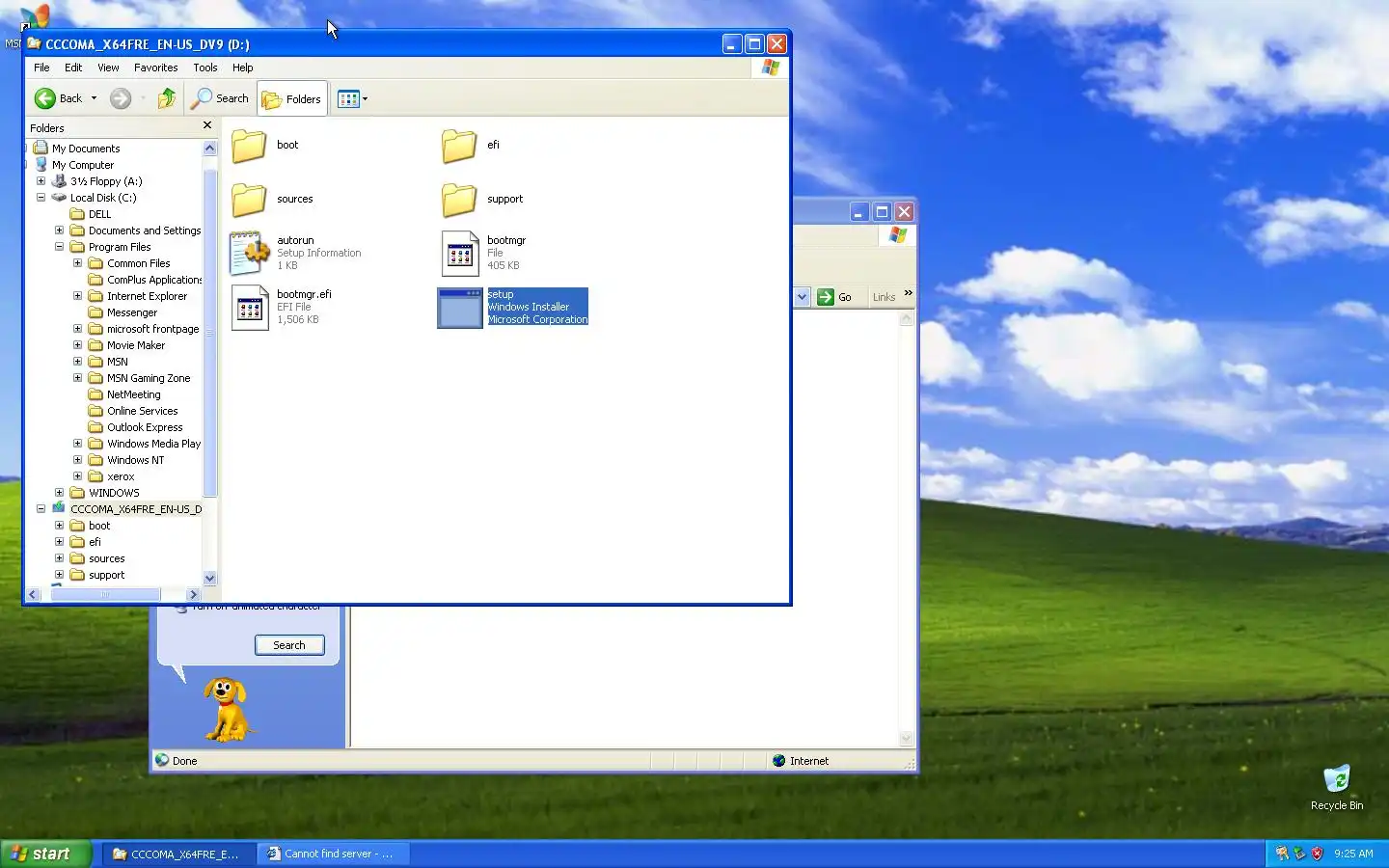Click the Search Companion dog character
This screenshot has height=868, width=1389.
pos(227,710)
